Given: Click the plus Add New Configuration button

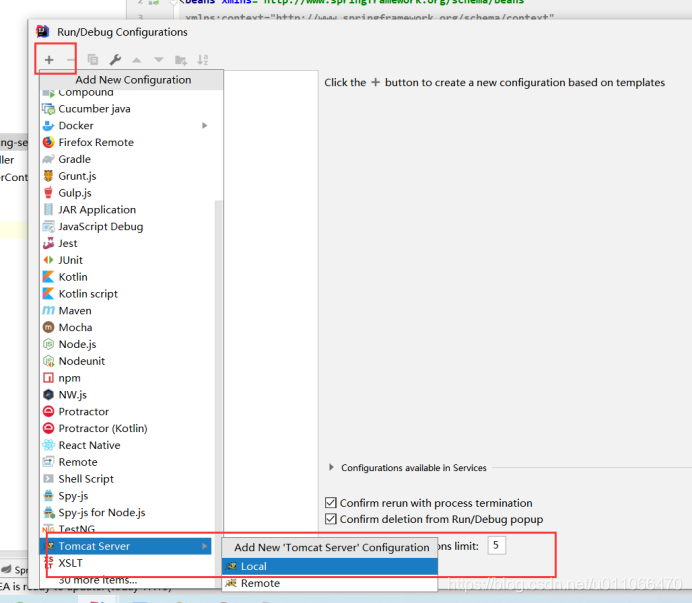Looking at the screenshot, I should tap(49, 60).
